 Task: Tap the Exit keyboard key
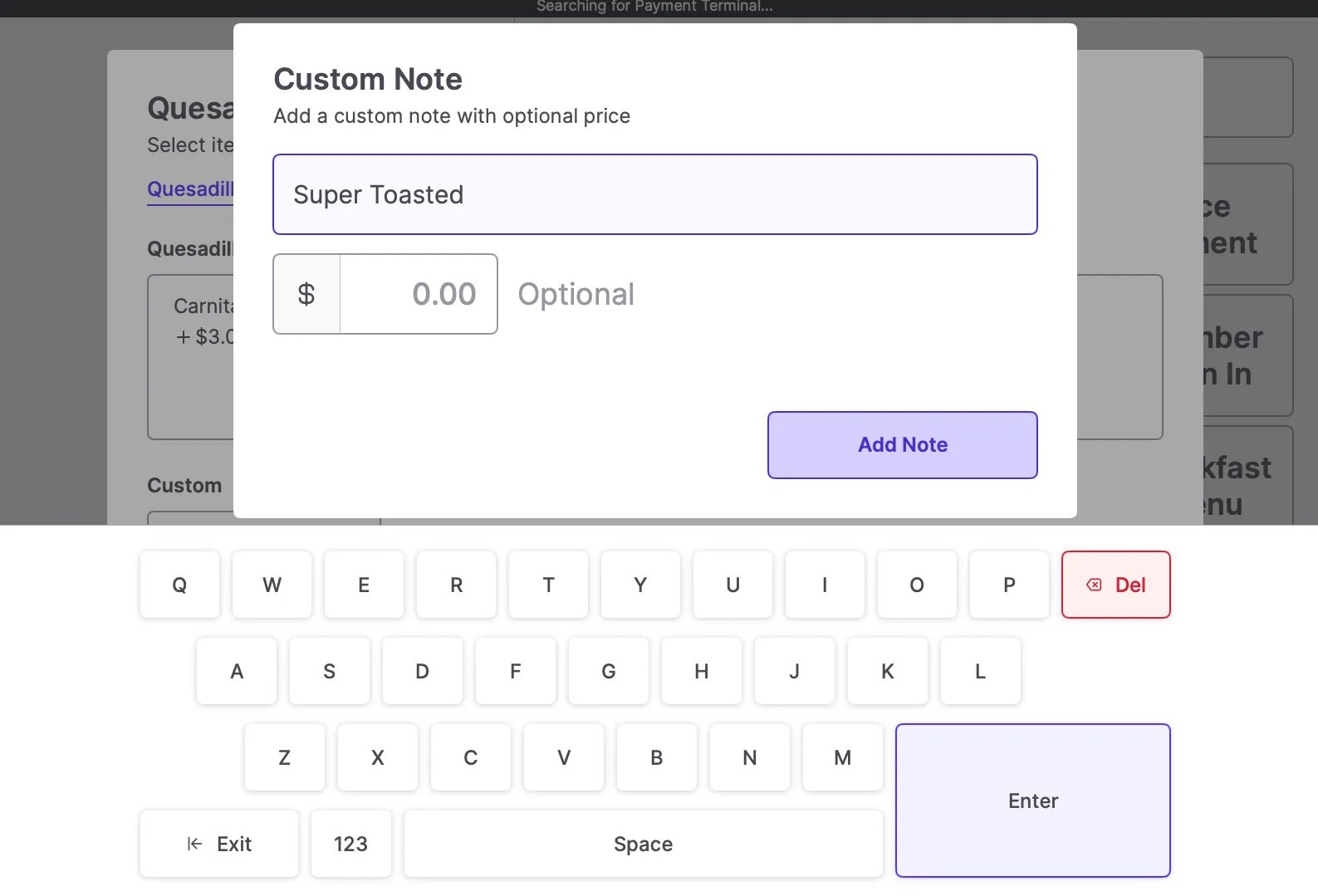pyautogui.click(x=219, y=844)
